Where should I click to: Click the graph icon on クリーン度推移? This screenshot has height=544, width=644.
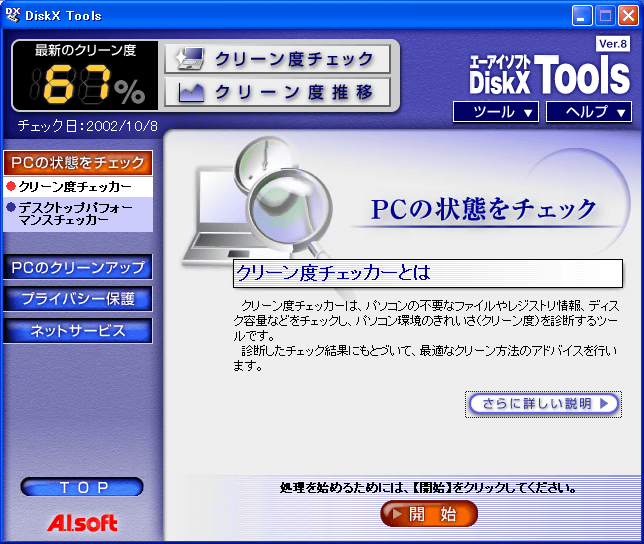coord(191,93)
